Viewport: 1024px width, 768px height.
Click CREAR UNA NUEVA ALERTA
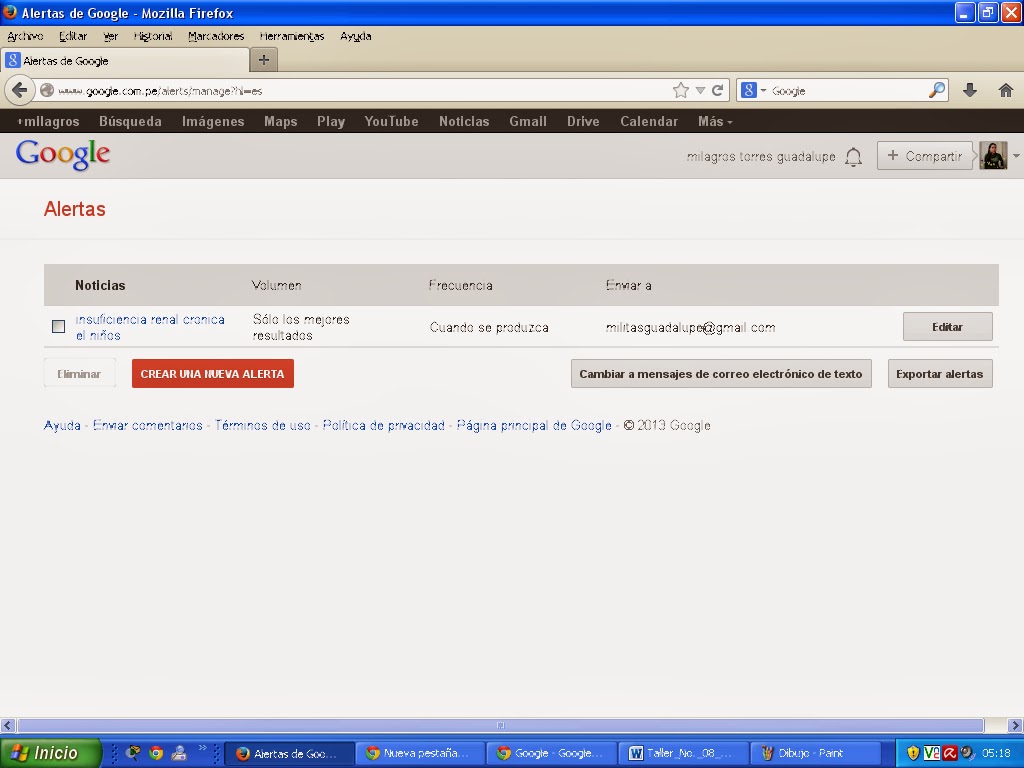213,374
